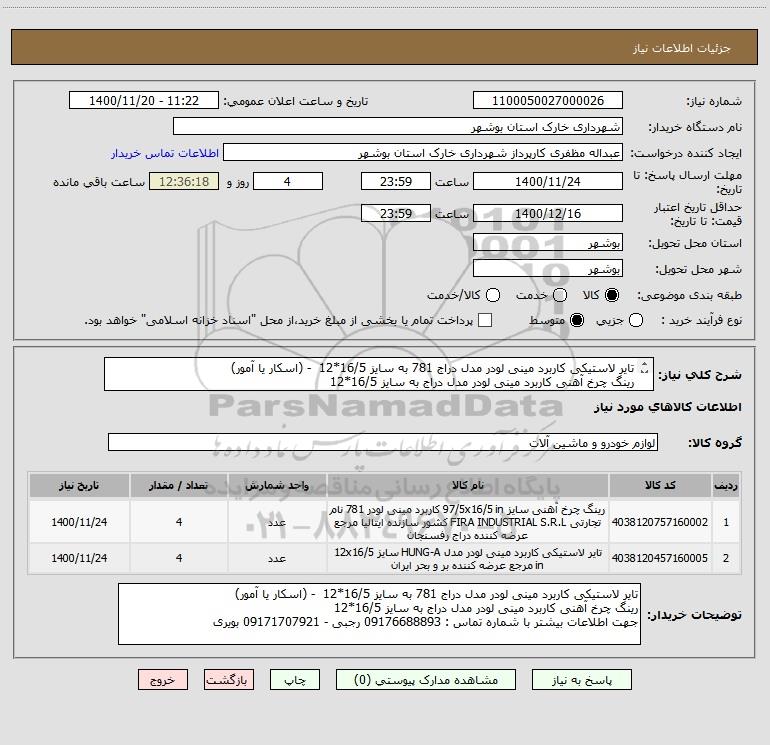Click the تاریخ نیاز column header
Image resolution: width=770 pixels, height=745 pixels.
[79, 485]
